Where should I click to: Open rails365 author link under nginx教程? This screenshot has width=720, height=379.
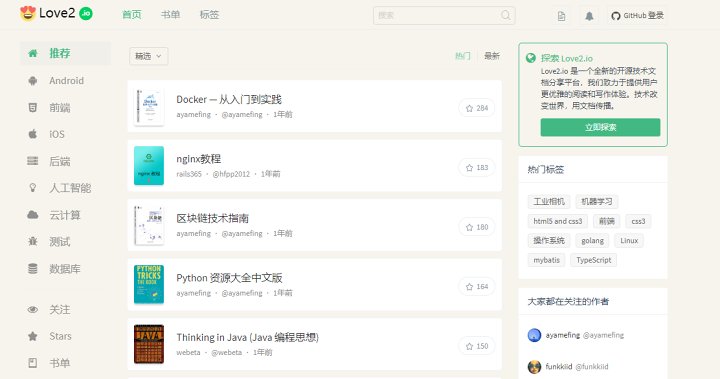point(189,174)
